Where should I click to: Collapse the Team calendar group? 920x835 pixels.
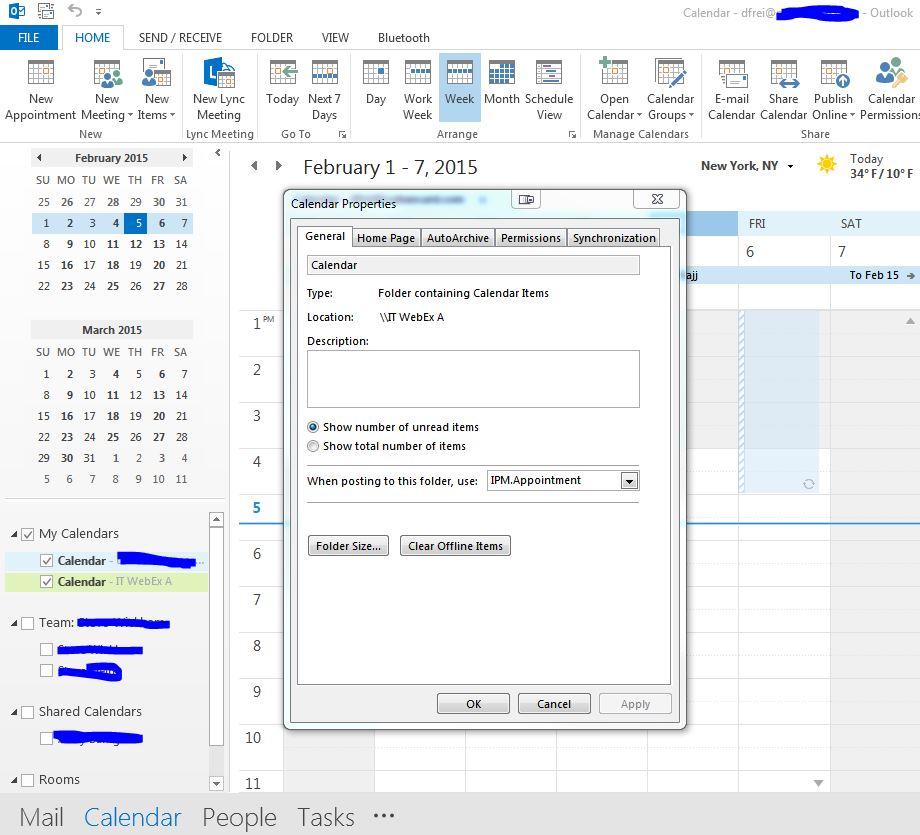click(x=14, y=623)
